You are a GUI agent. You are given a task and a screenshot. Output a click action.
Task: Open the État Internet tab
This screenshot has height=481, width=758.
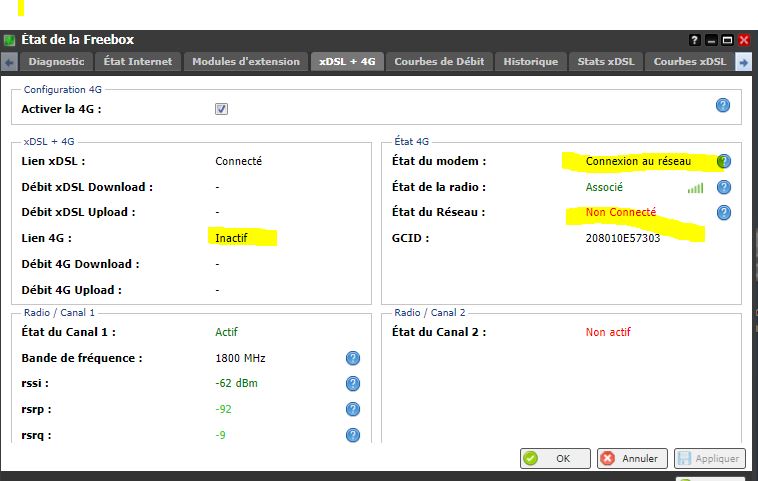[138, 62]
